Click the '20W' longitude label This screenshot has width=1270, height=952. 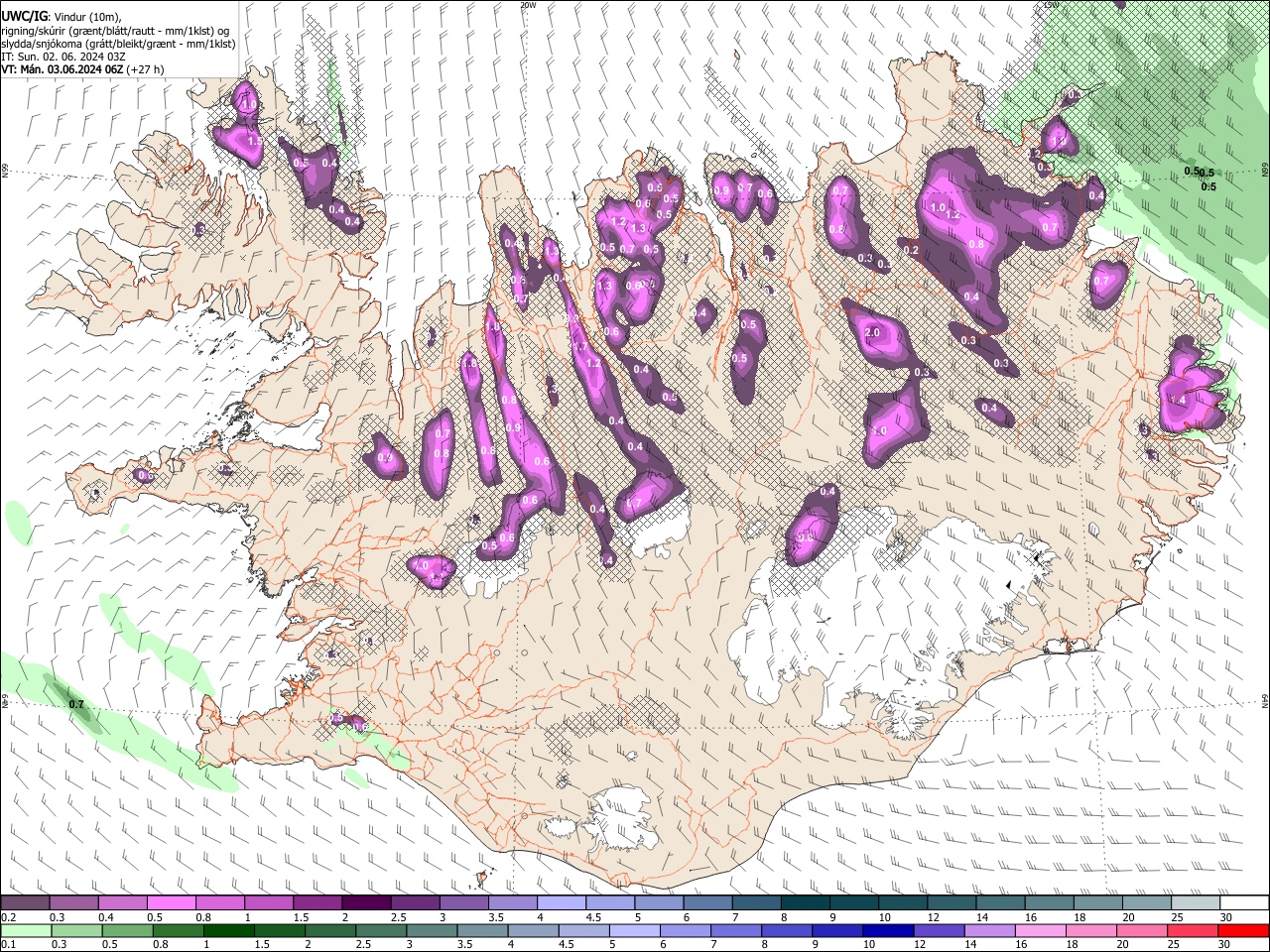(529, 5)
